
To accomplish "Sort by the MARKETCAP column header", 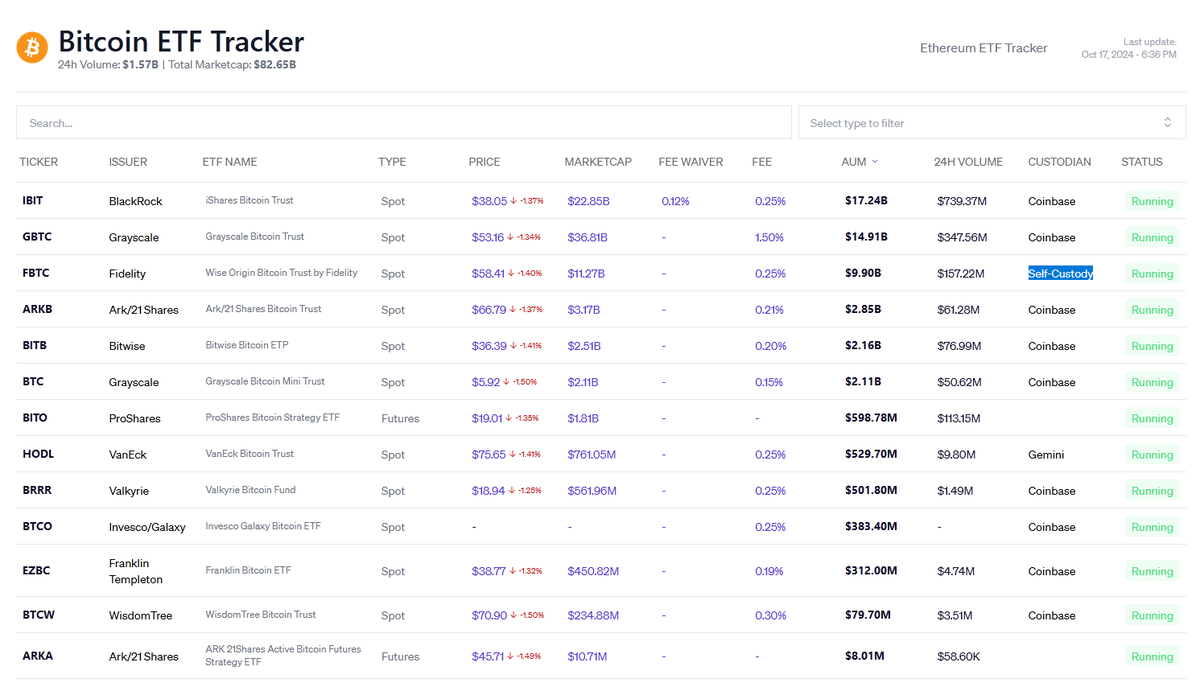I will tap(598, 162).
